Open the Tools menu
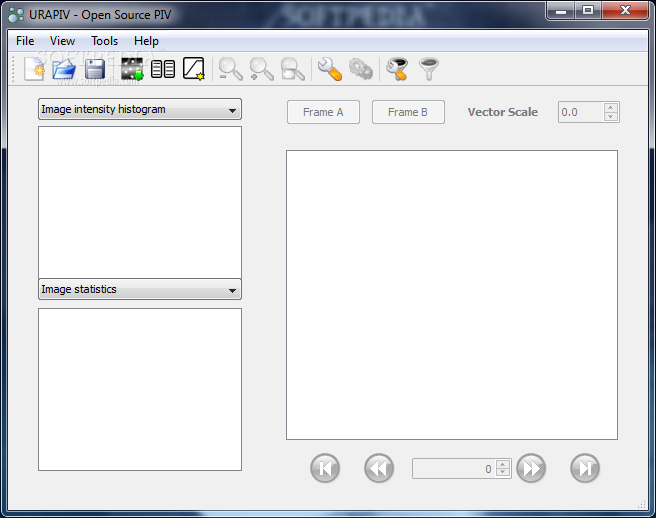 pos(105,41)
